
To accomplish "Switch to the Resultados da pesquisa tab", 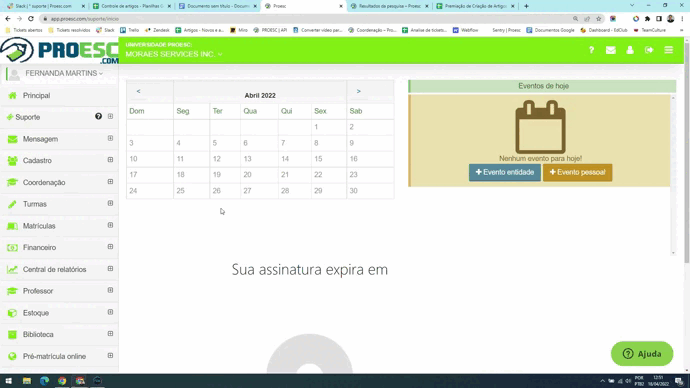I will click(x=389, y=6).
